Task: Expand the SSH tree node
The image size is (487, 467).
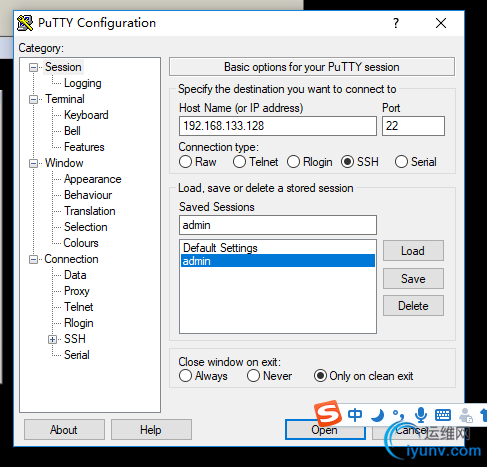Action: tap(52, 339)
